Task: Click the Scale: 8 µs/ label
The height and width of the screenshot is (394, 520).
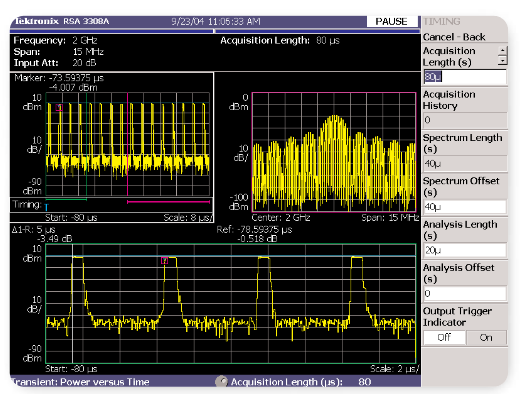Action: [188, 218]
